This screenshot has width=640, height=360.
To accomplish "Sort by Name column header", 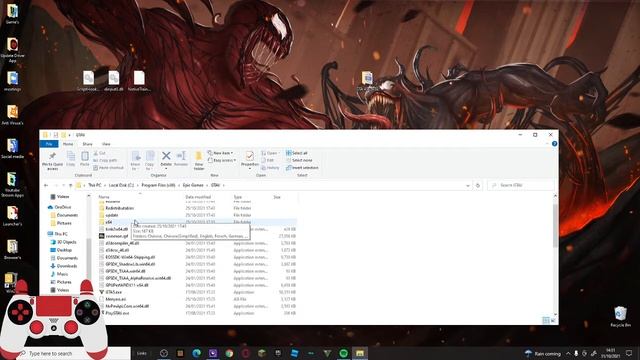I will pyautogui.click(x=104, y=197).
